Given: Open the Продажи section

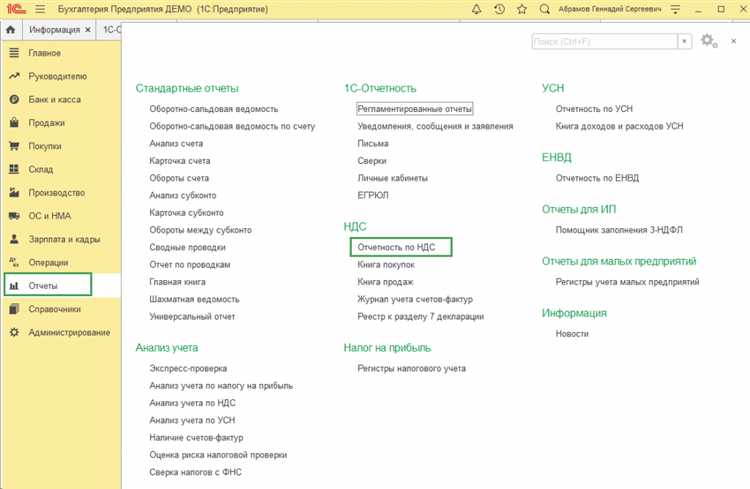Looking at the screenshot, I should (x=46, y=123).
